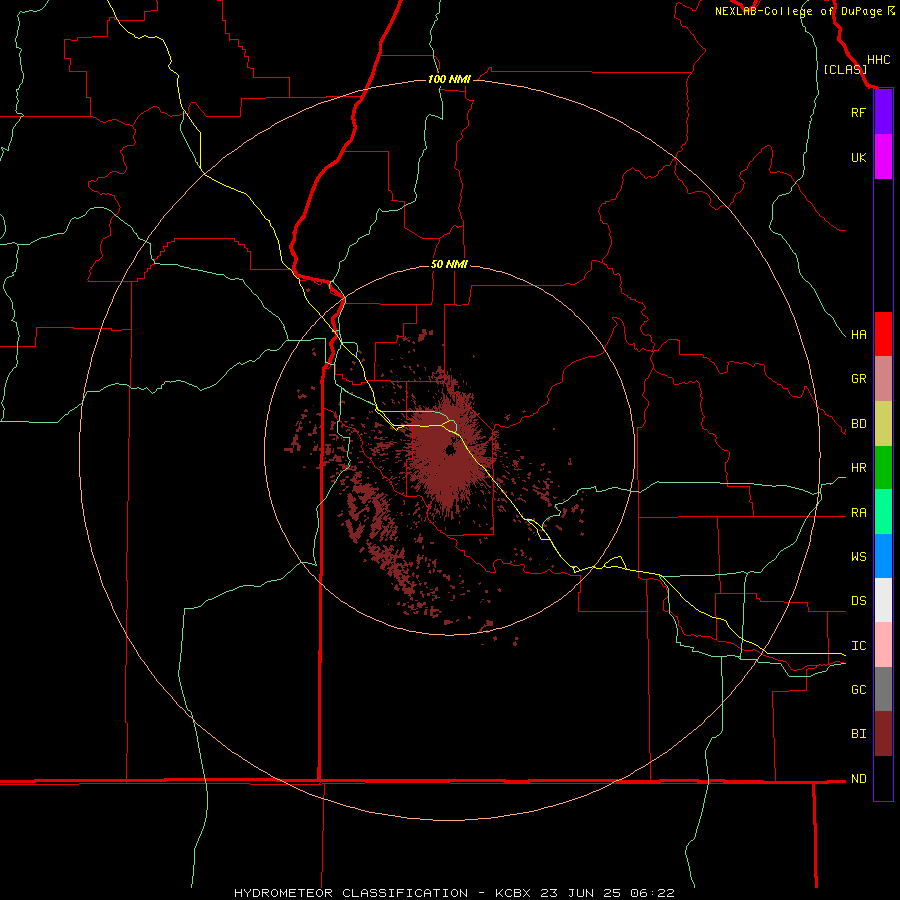Select the IC light pink legend swatch
The image size is (900, 900).
883,645
